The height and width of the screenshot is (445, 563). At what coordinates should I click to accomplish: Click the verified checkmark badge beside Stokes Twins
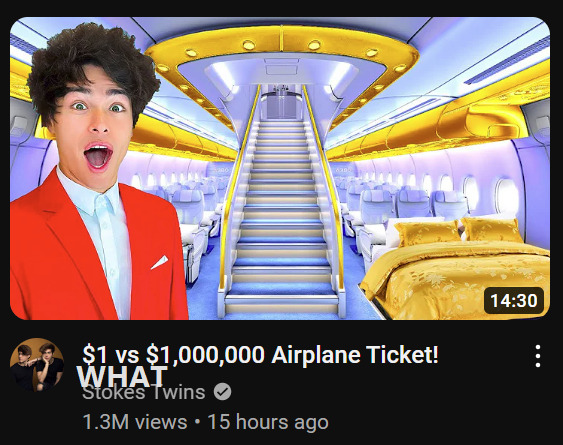coord(223,391)
